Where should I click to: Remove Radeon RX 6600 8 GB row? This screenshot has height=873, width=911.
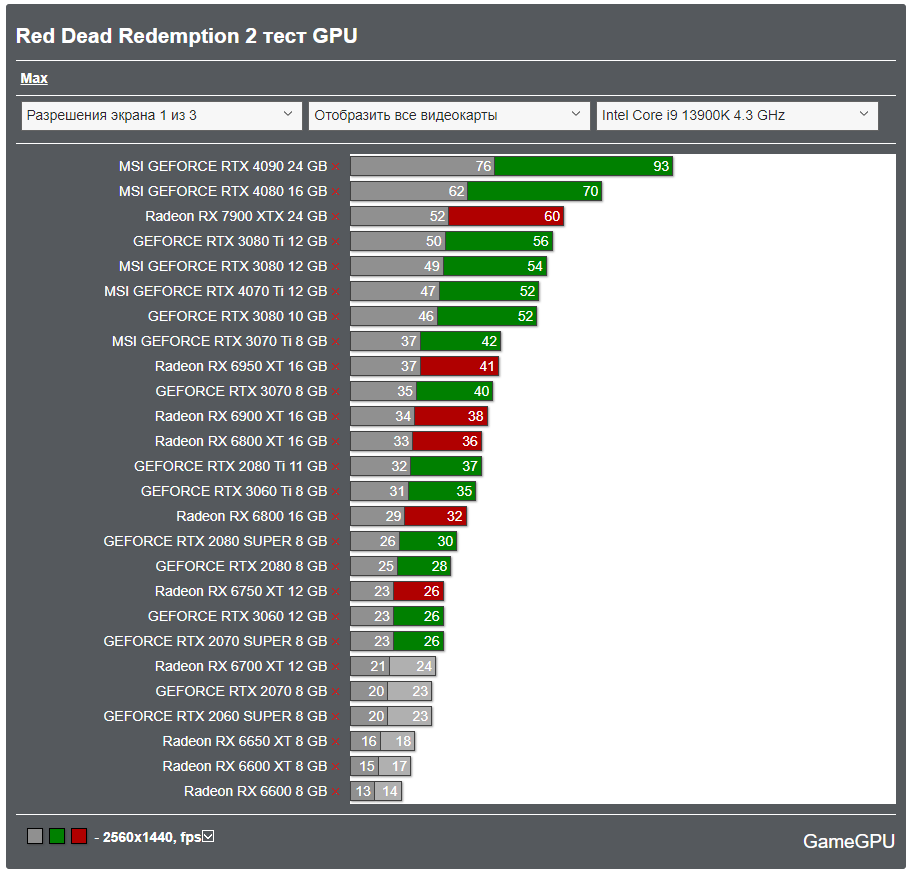click(336, 791)
